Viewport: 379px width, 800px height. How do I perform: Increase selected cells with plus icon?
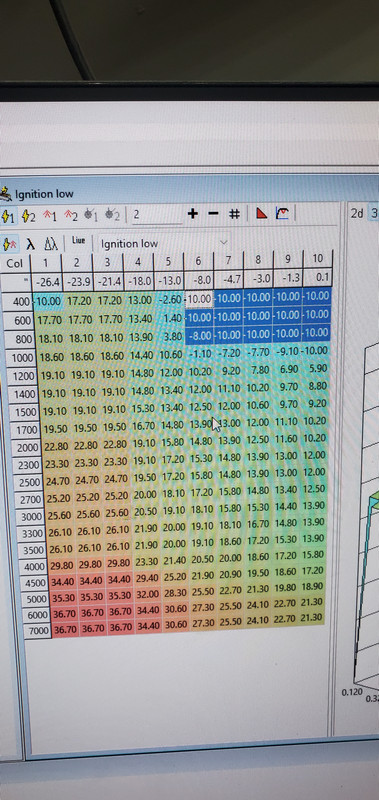(193, 214)
